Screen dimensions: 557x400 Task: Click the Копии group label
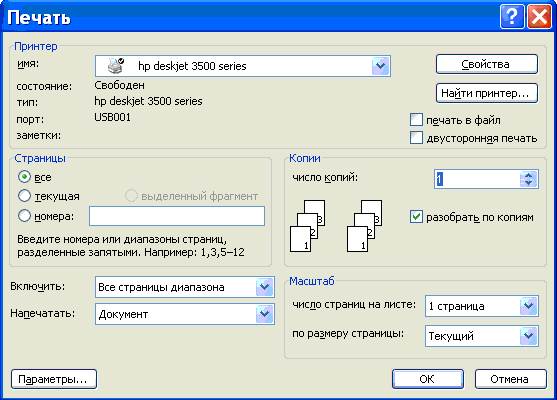[x=305, y=158]
